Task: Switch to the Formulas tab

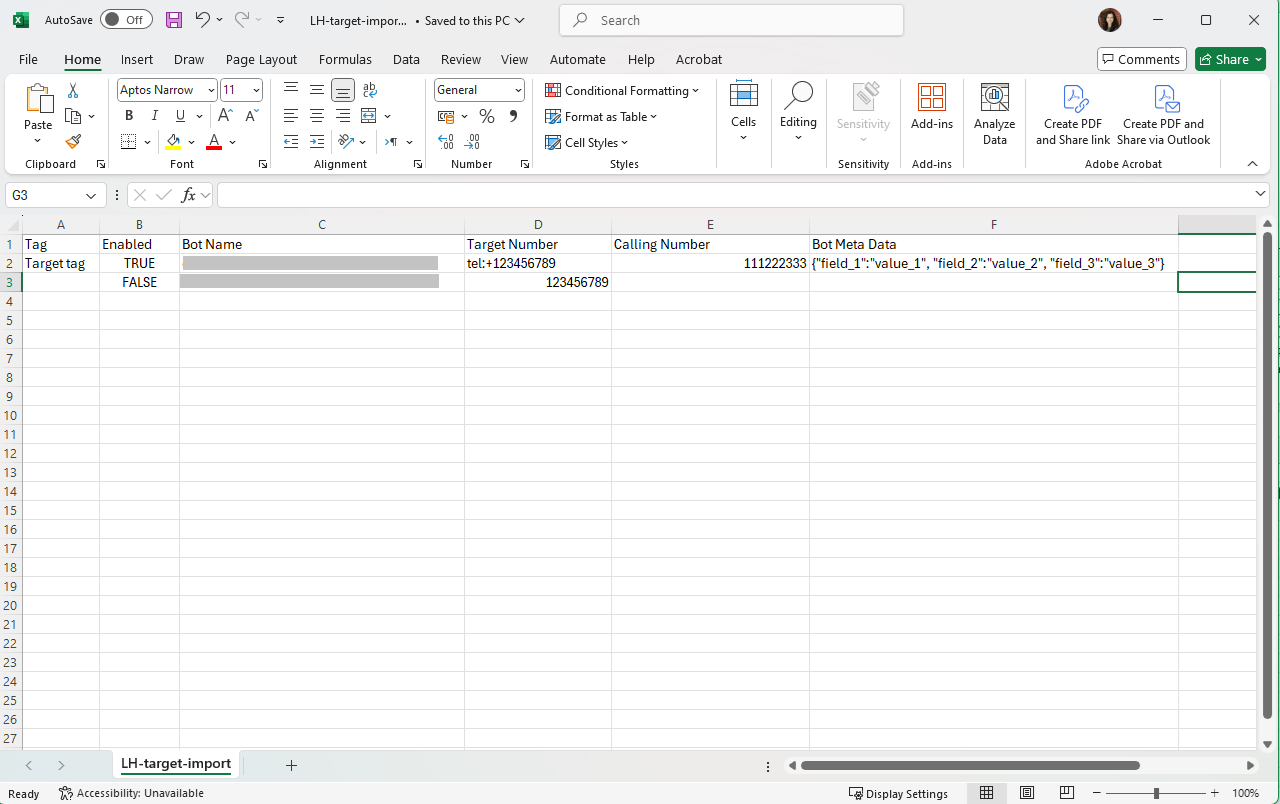Action: coord(345,59)
